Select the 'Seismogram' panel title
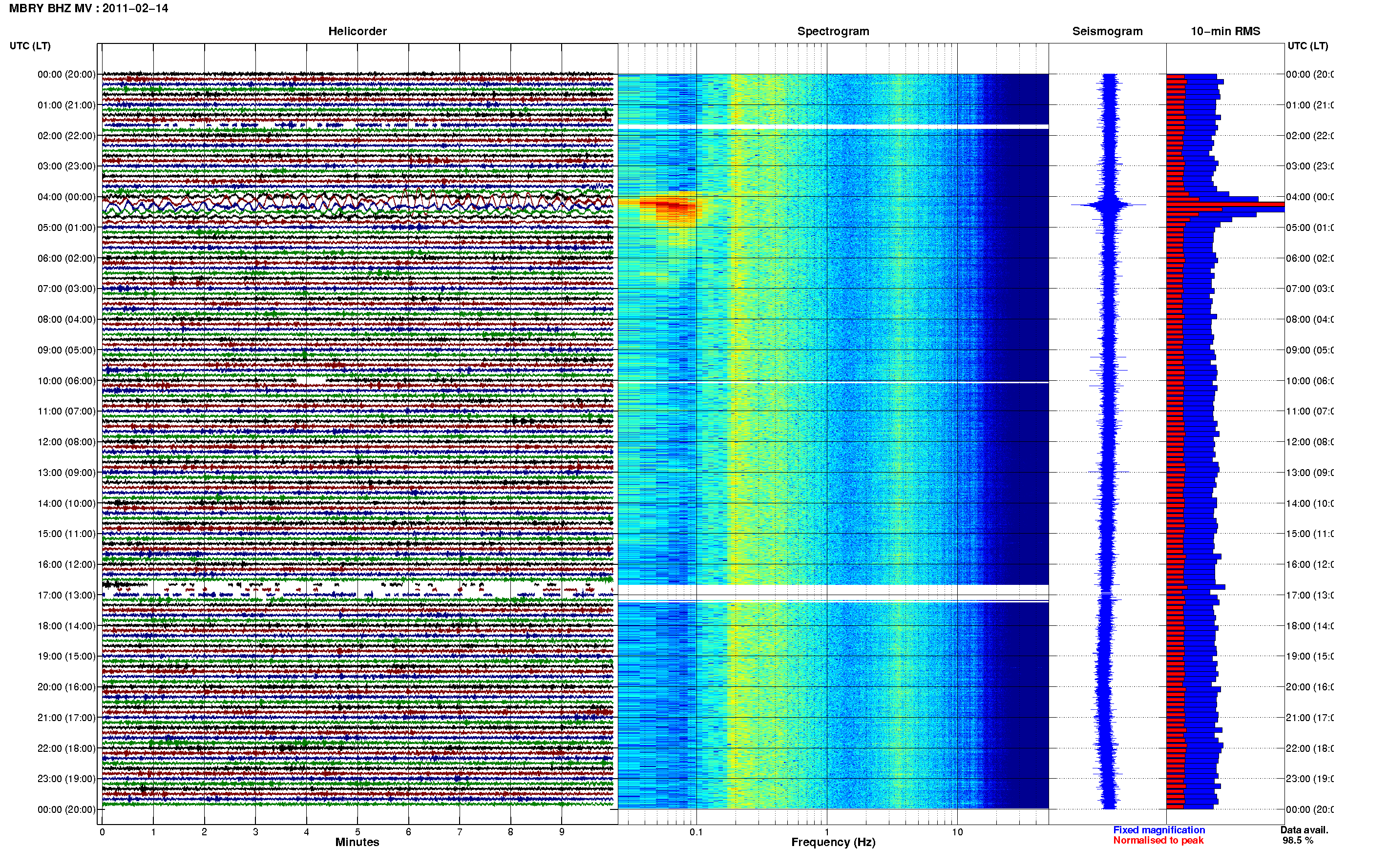 1107,32
